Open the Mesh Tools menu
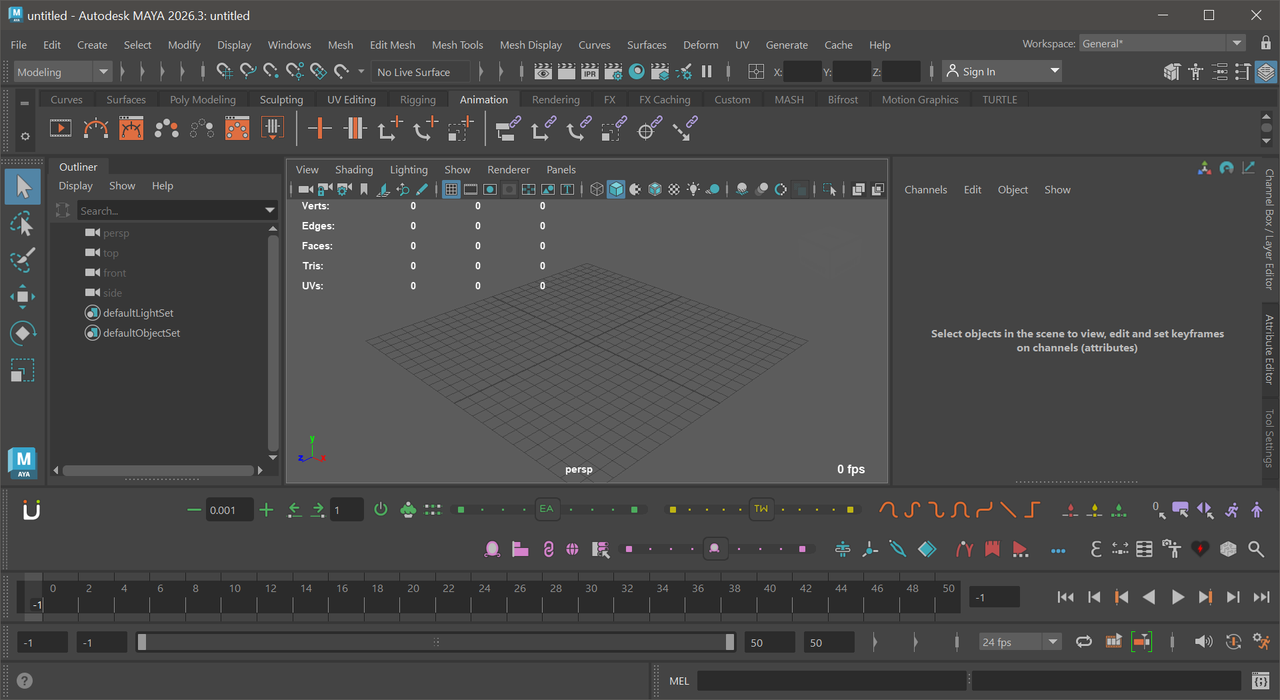This screenshot has width=1280, height=700. pyautogui.click(x=457, y=45)
